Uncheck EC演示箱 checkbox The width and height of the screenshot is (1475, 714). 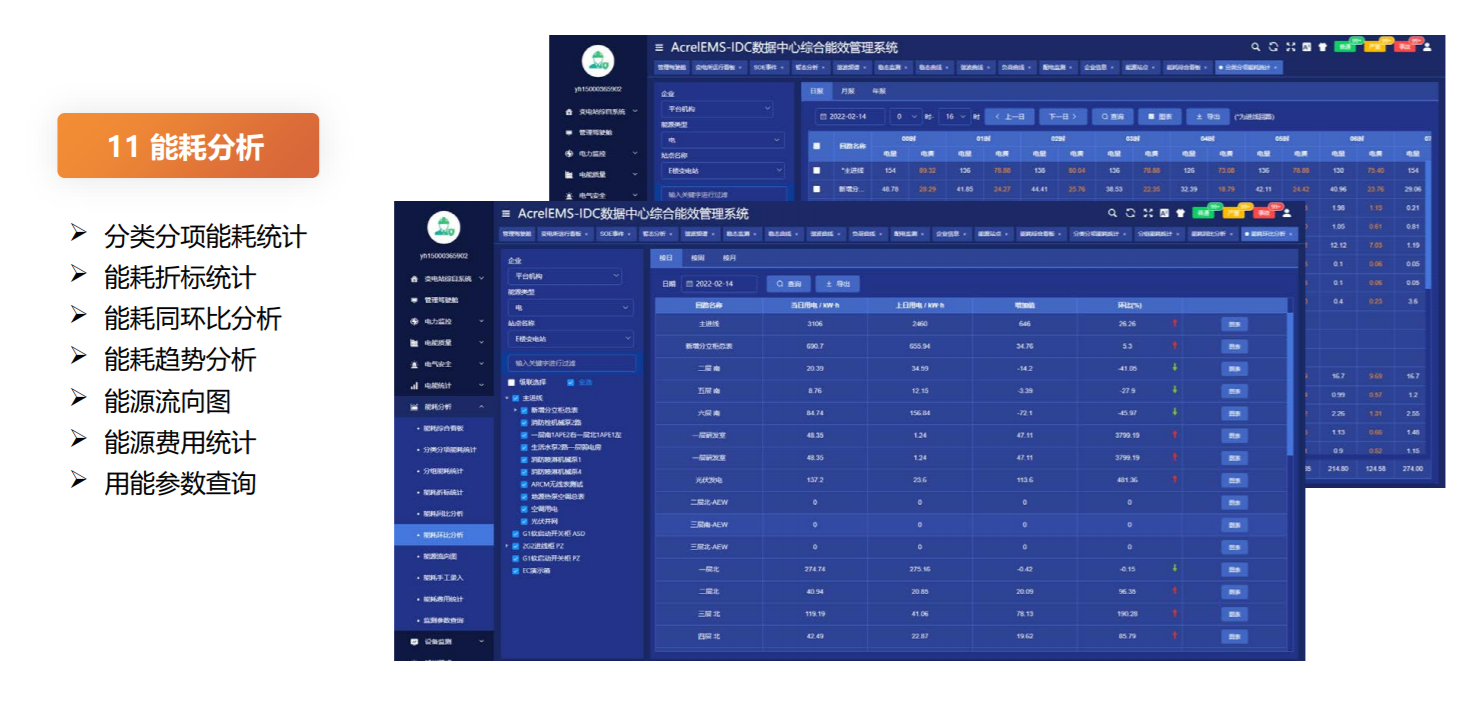(x=516, y=571)
